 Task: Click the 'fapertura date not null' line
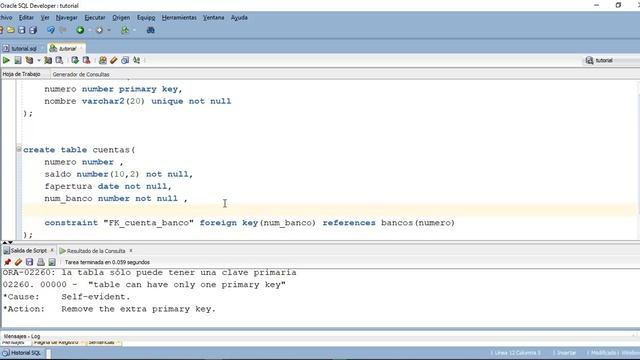[x=108, y=186]
